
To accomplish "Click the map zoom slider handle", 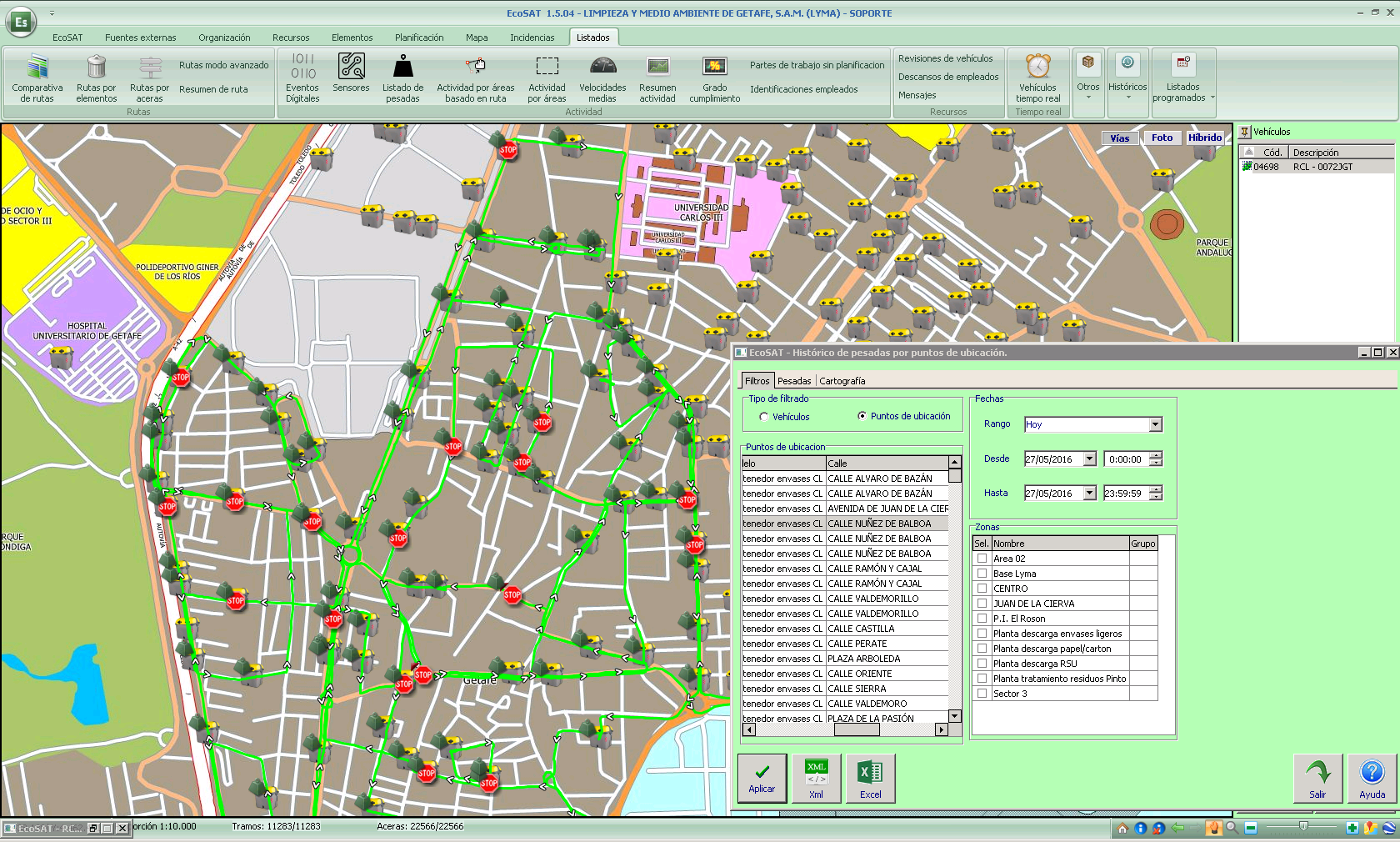I will click(x=1303, y=827).
